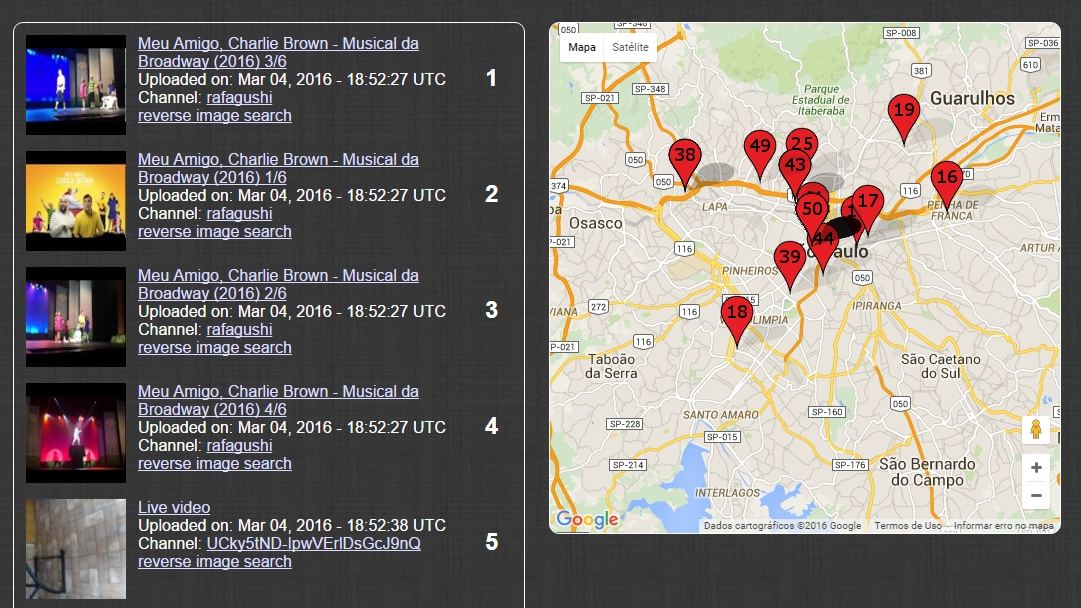
Task: Open rafagushi channel for result 4
Action: [239, 445]
